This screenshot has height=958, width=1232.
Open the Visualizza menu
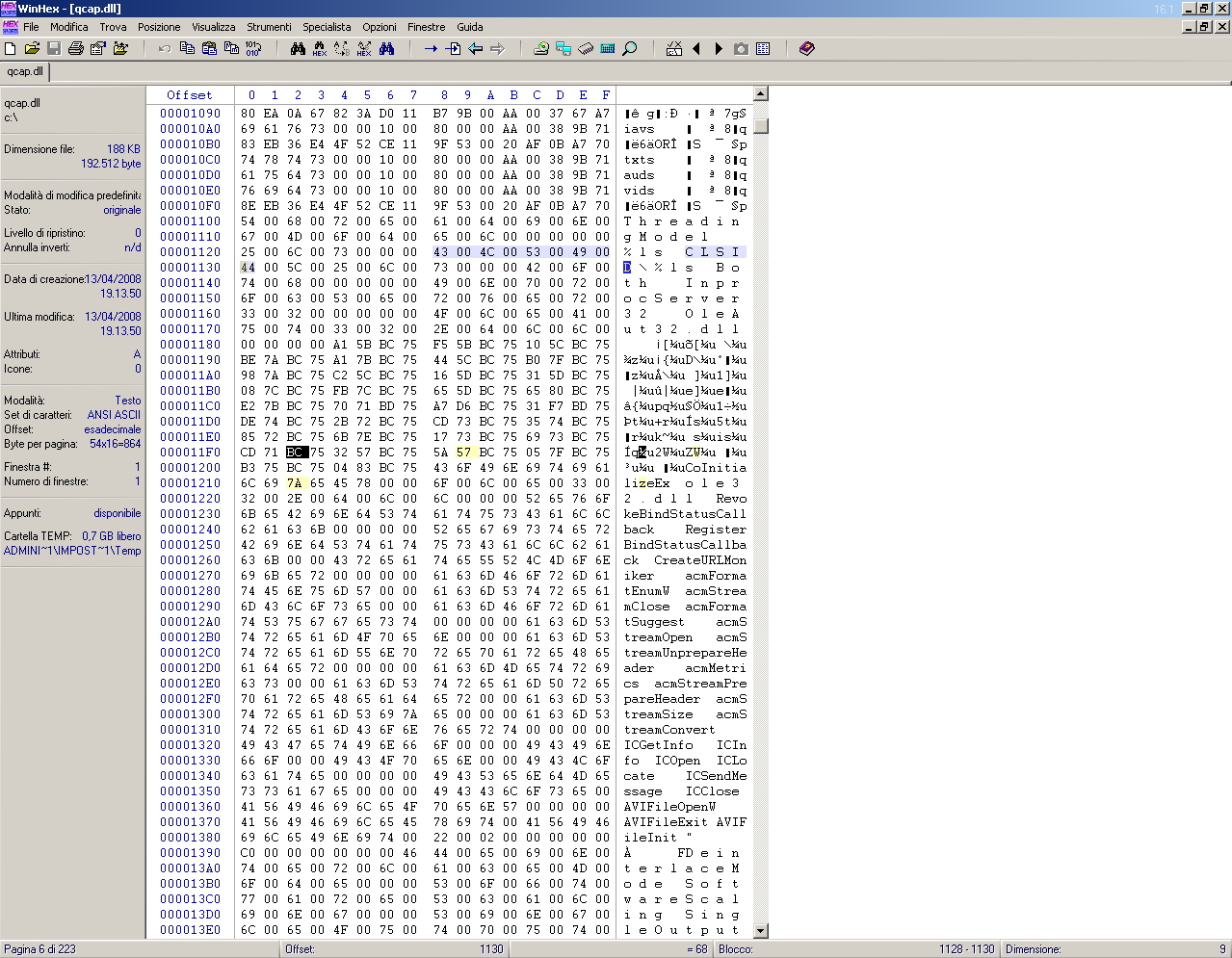pos(214,27)
